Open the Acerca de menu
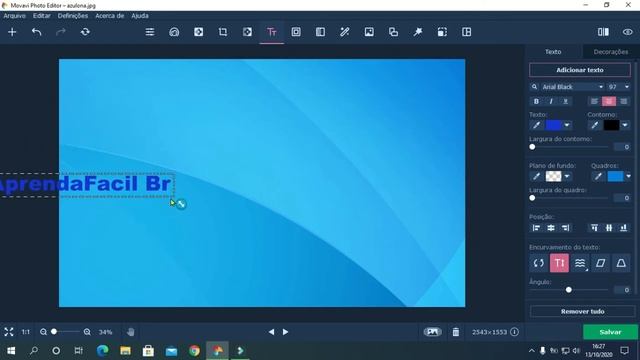Viewport: 640px width, 360px height. pyautogui.click(x=109, y=16)
